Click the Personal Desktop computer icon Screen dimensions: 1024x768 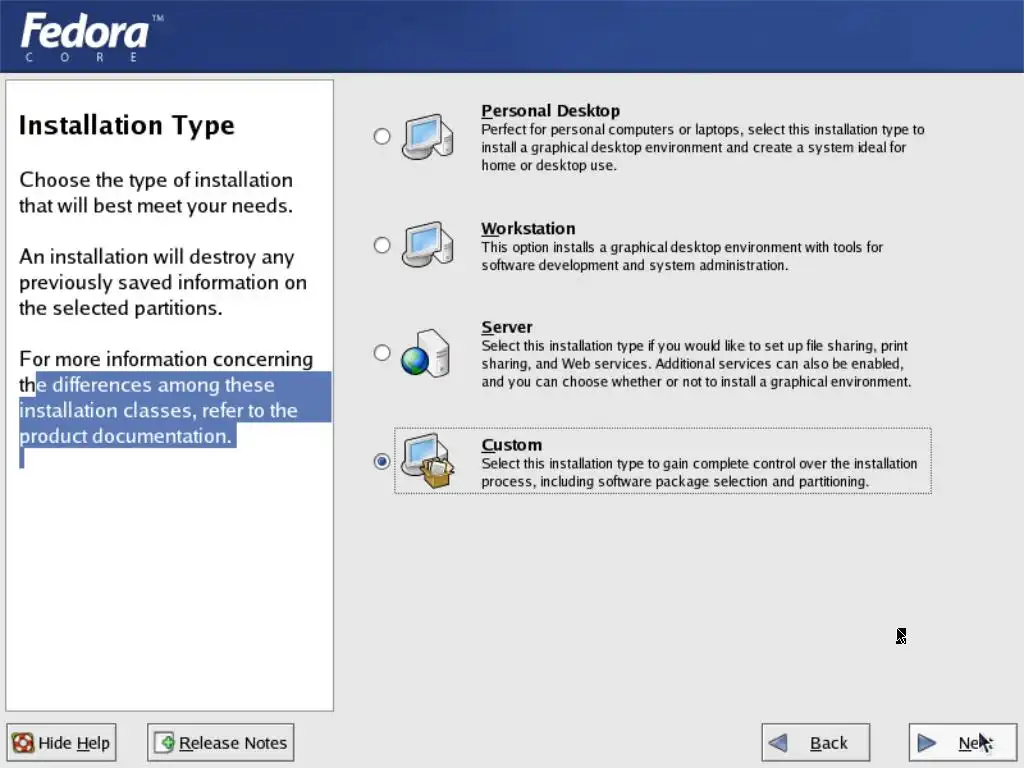tap(428, 136)
